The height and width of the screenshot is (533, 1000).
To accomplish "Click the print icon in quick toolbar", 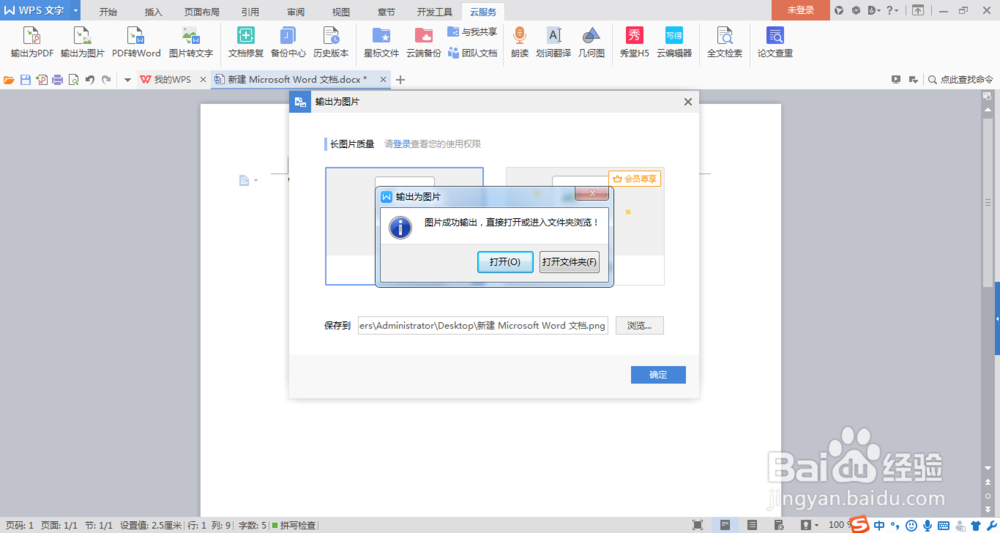I will pyautogui.click(x=58, y=80).
